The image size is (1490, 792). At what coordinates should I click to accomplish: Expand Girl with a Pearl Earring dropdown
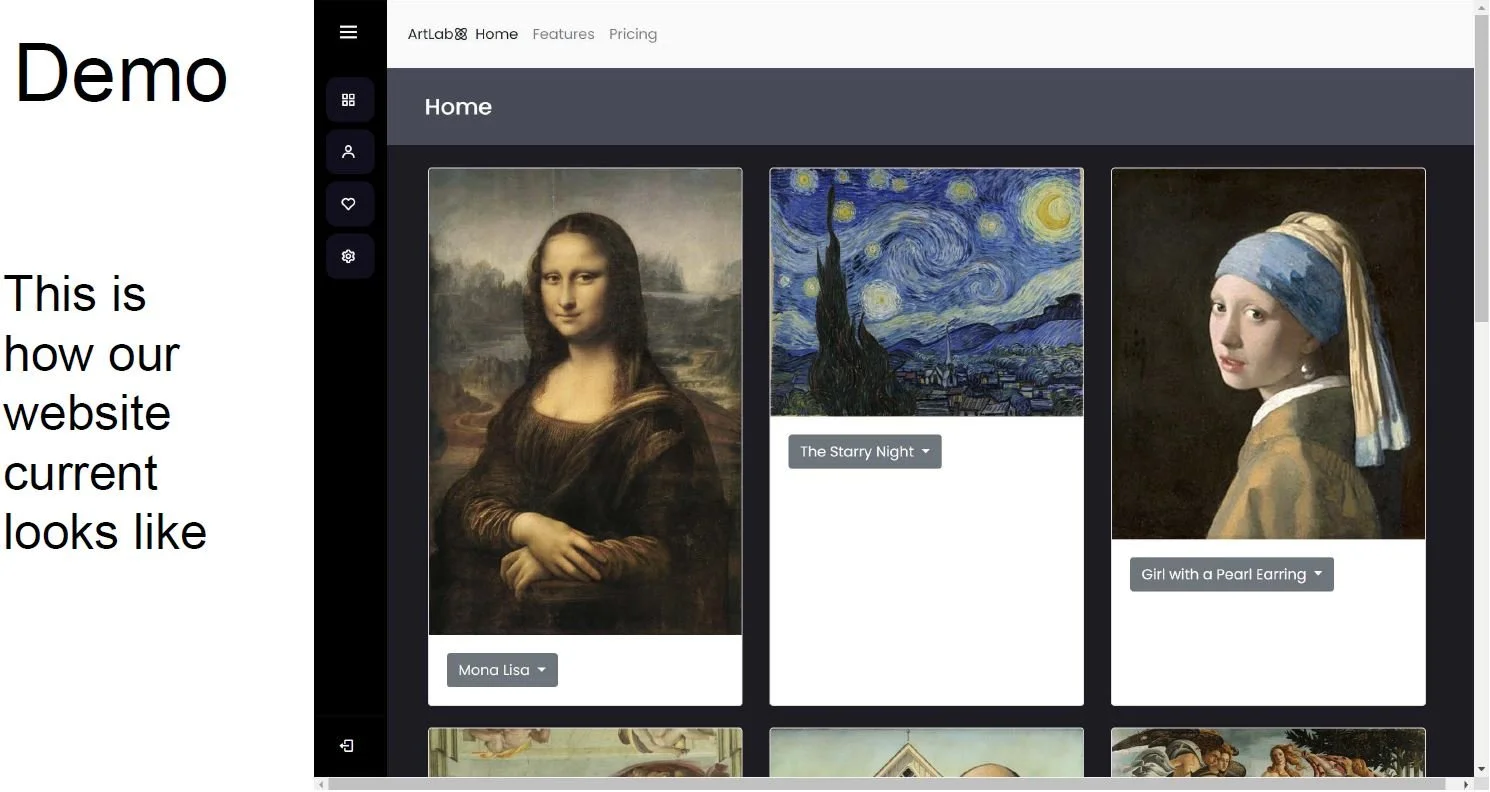(1232, 574)
